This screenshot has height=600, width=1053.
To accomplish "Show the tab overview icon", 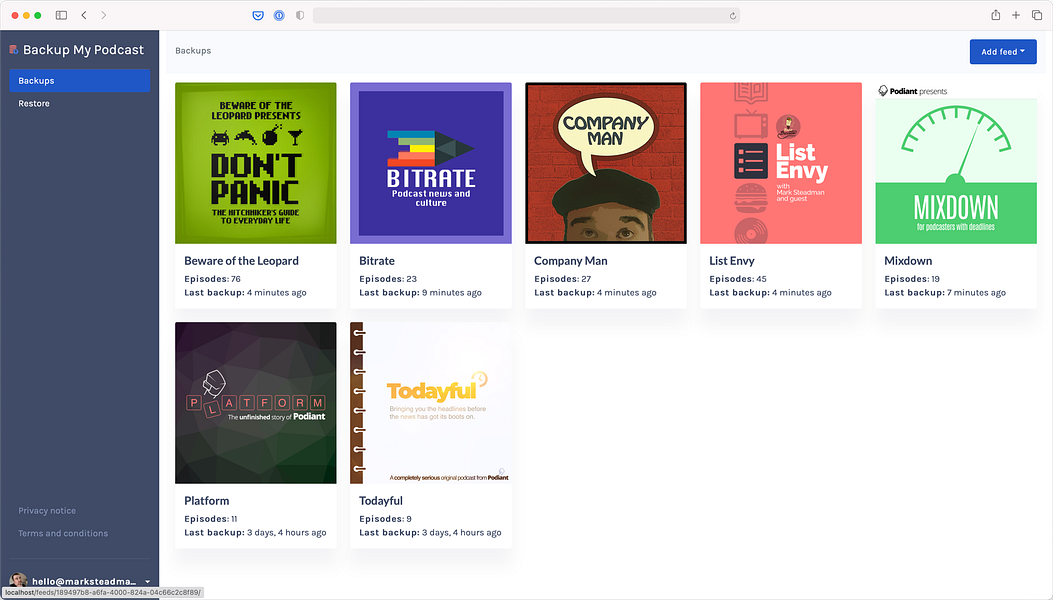I will coord(1037,15).
